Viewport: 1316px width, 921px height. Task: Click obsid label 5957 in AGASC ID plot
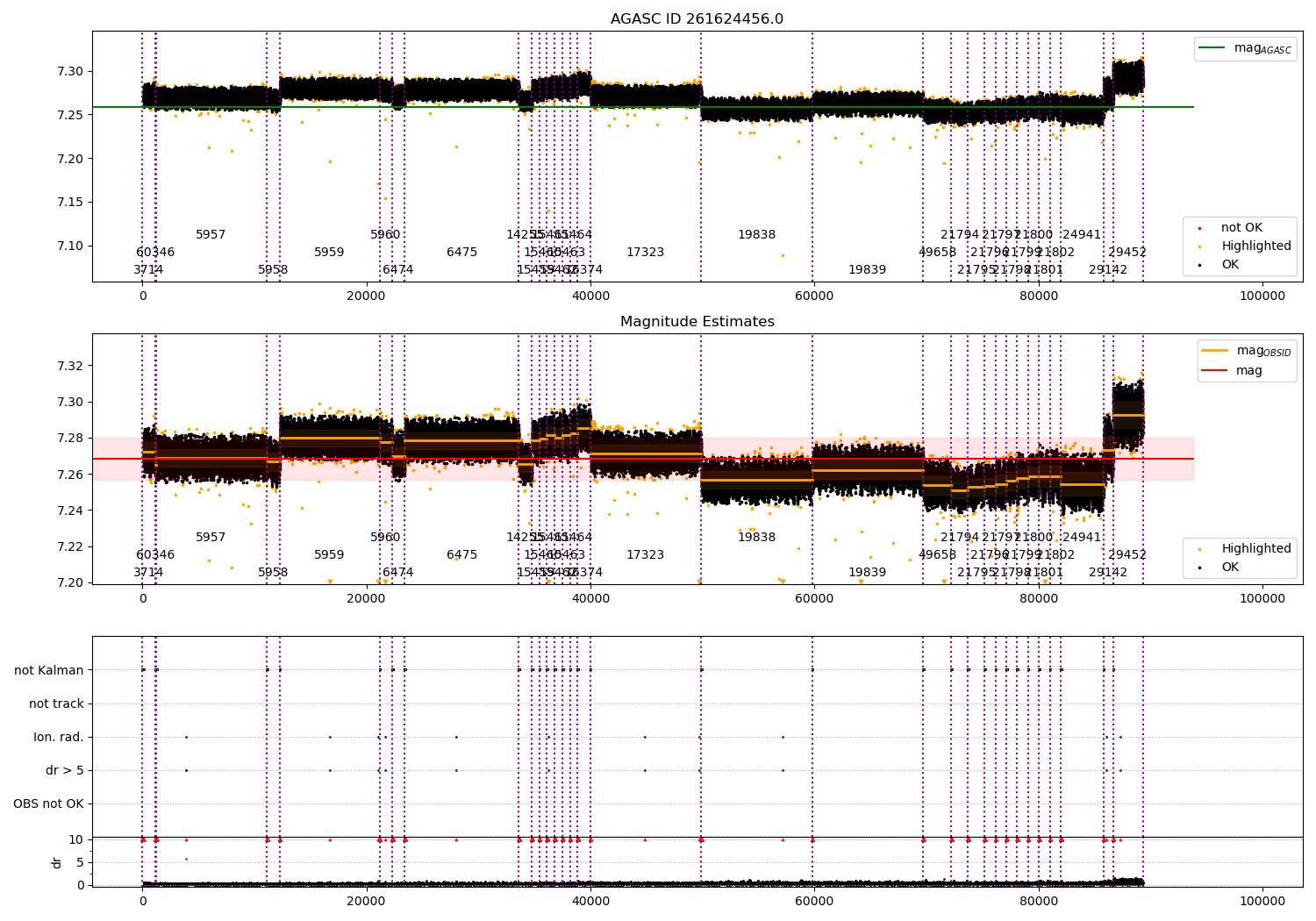point(211,235)
